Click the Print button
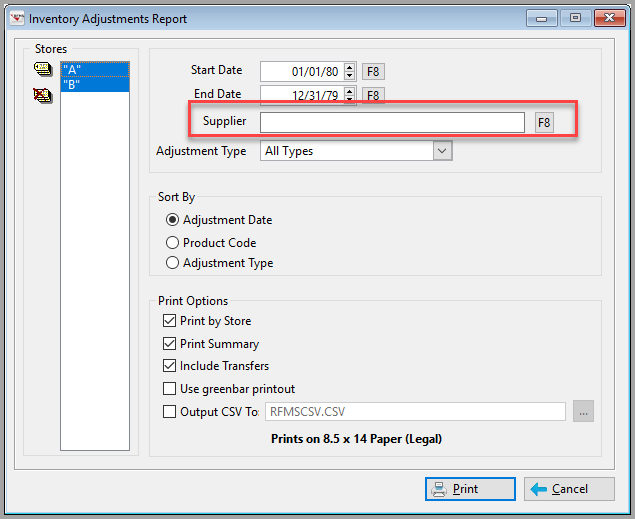Screen dimensions: 635x519 tap(470, 489)
